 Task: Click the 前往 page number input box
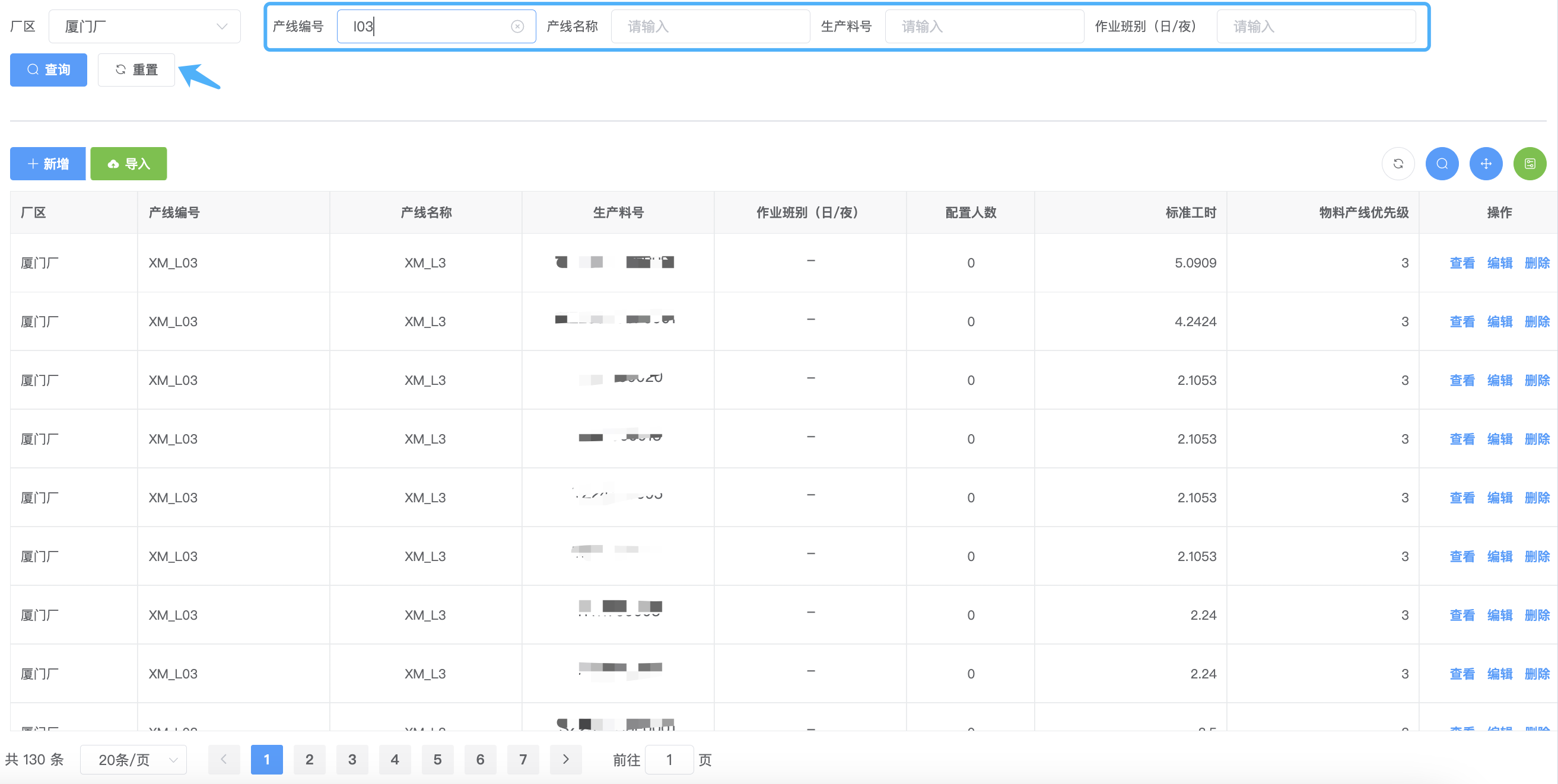669,759
